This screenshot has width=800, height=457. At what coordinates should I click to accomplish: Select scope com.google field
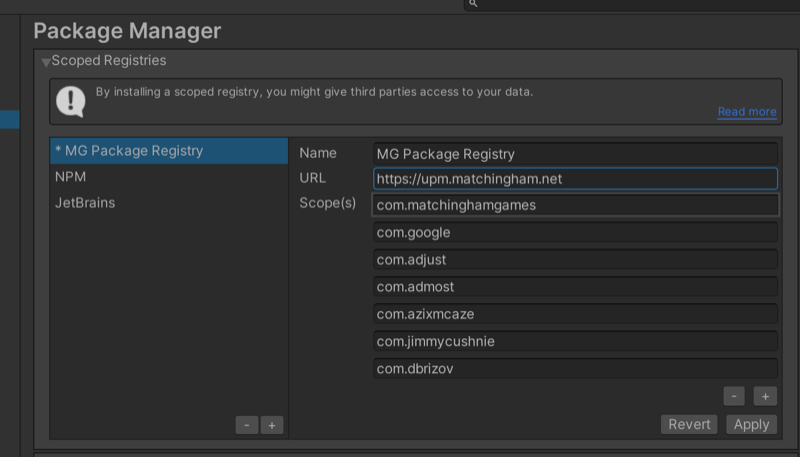click(575, 233)
